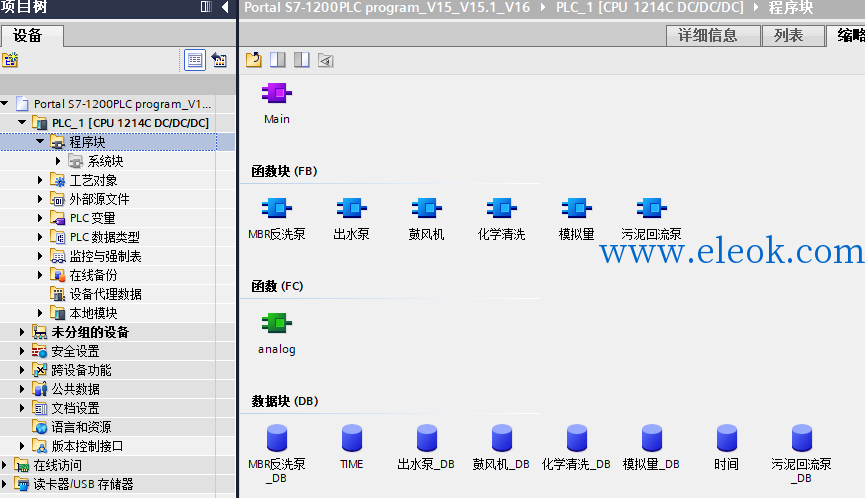Screen dimensions: 865x498
Task: Select the 鼓风机_DB data block icon
Action: click(x=501, y=438)
